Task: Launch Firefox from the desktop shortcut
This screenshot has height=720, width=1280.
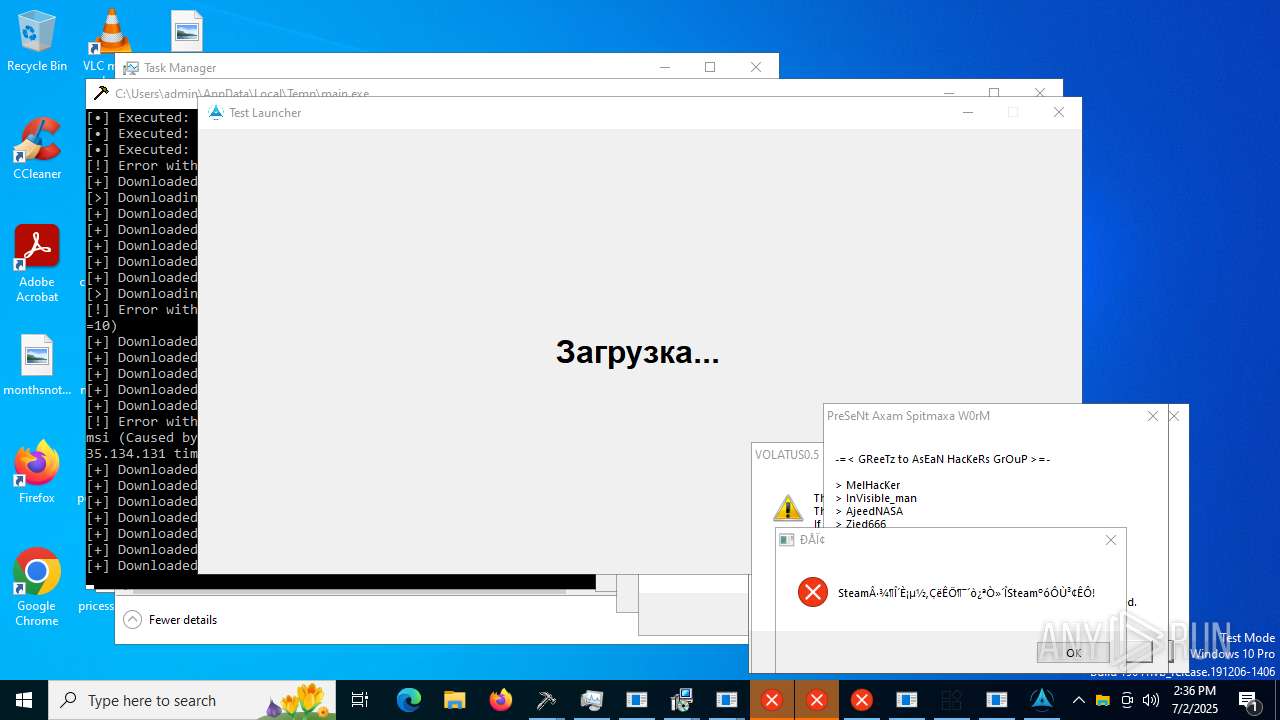Action: [x=37, y=472]
